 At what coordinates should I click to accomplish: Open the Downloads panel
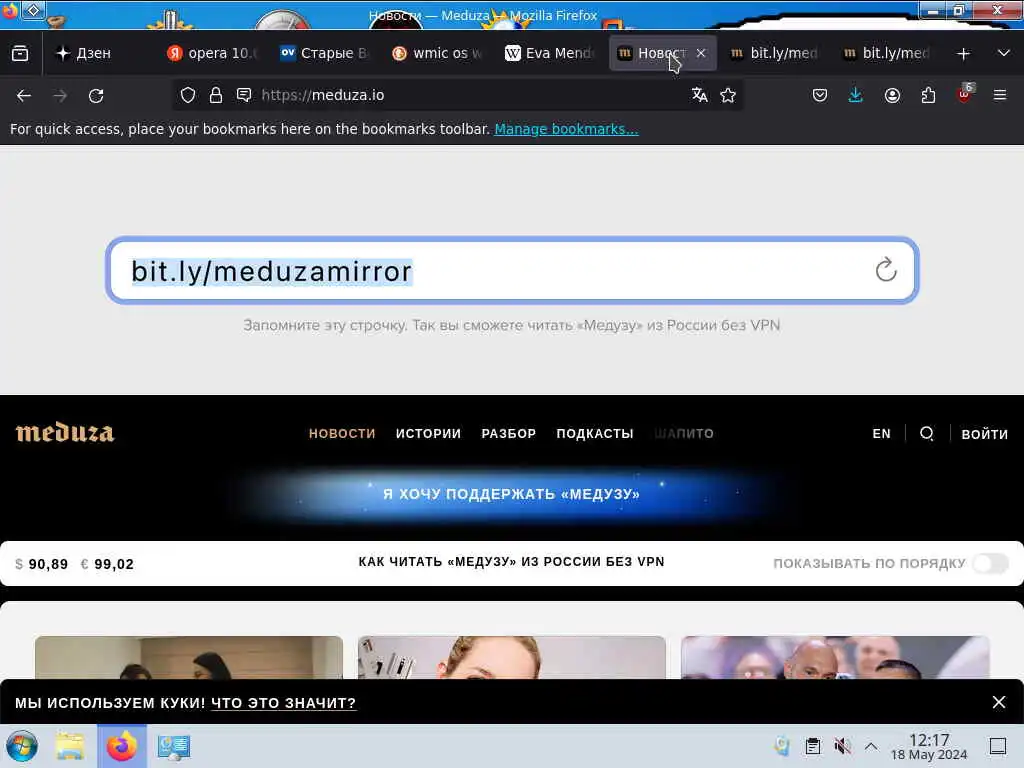[x=855, y=95]
